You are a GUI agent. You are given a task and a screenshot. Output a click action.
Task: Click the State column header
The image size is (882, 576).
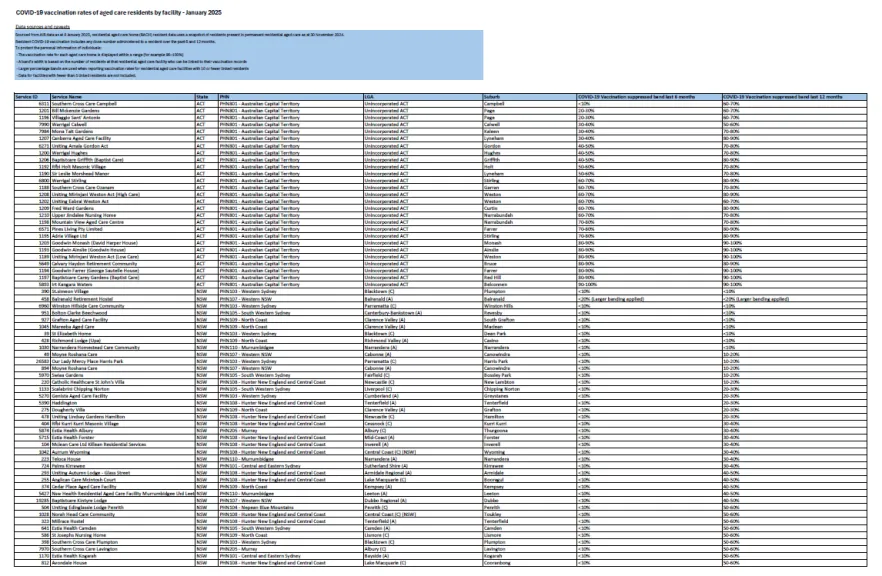[x=206, y=97]
